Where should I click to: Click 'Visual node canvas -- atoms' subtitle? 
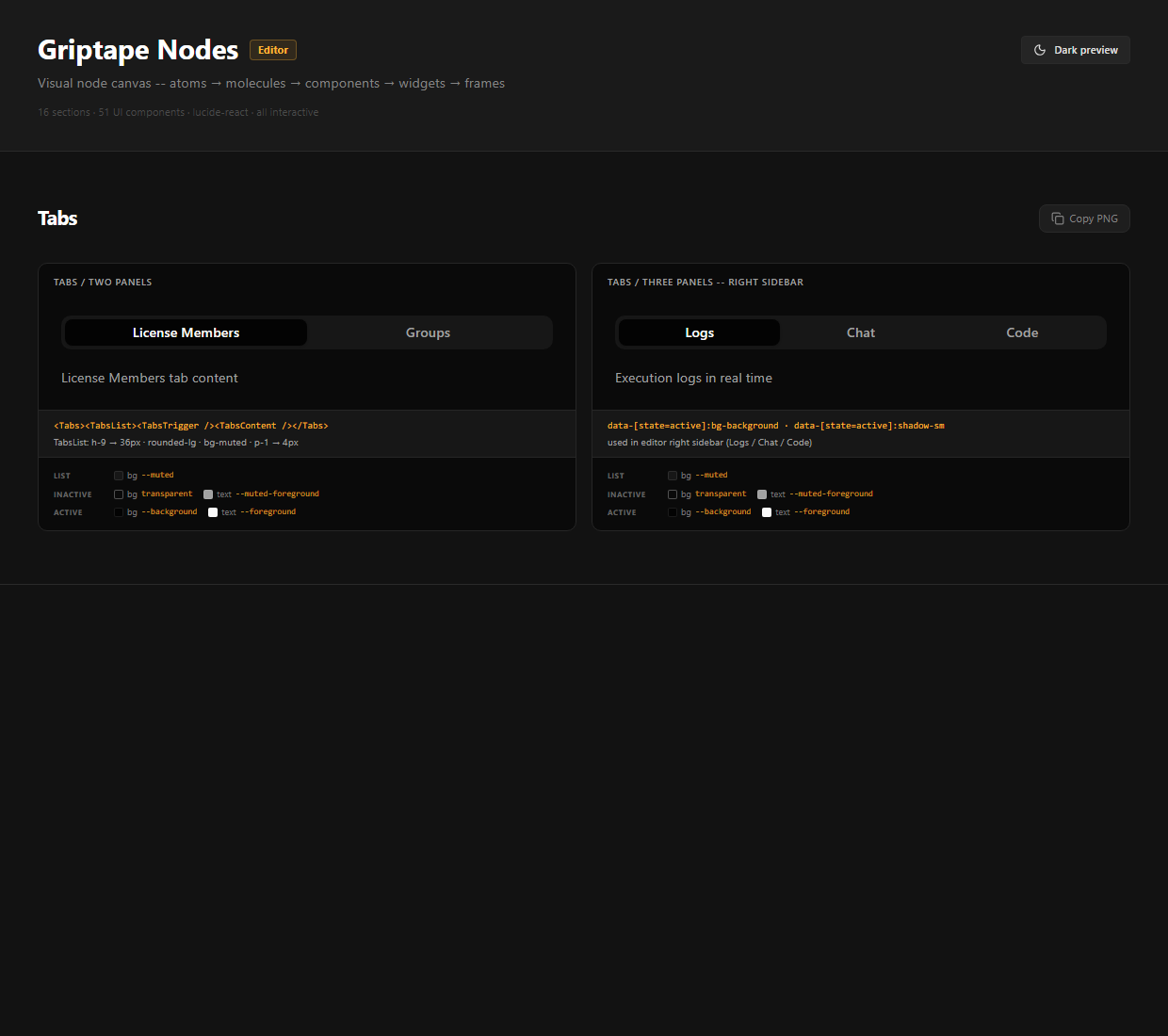pos(271,83)
